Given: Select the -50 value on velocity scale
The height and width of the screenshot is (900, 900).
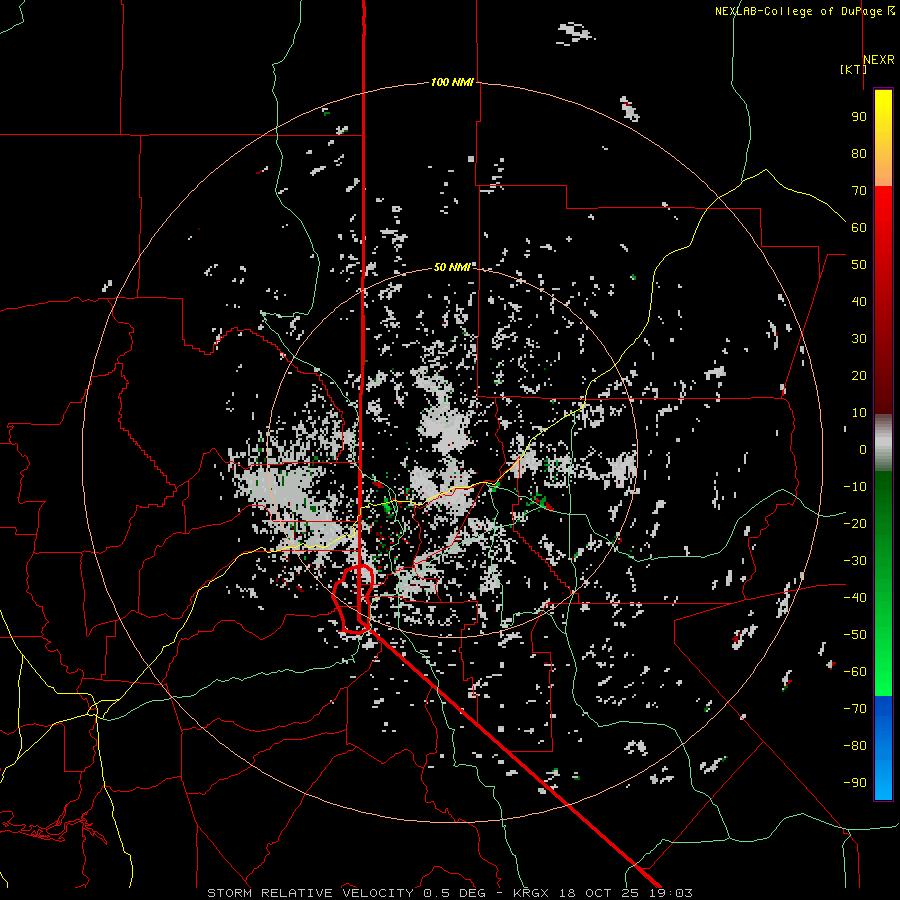Looking at the screenshot, I should click(855, 635).
